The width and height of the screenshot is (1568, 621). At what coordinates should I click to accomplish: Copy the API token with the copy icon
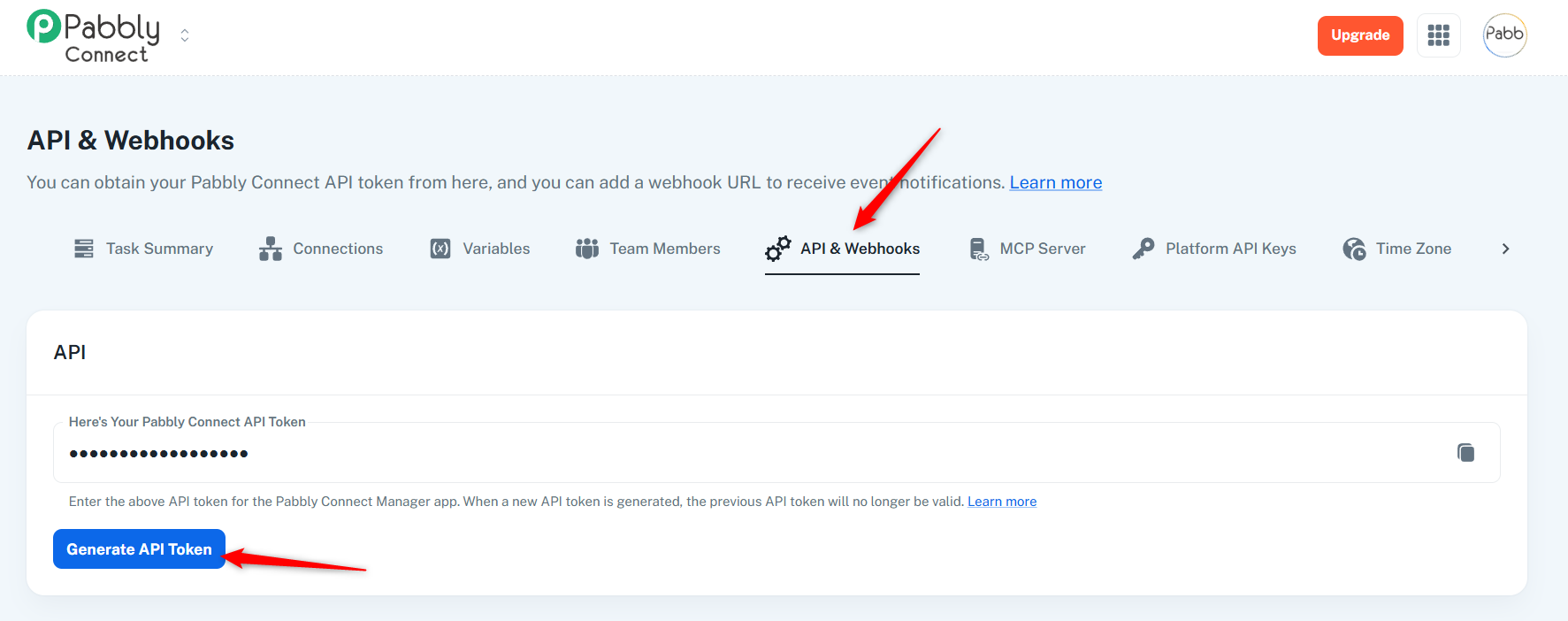click(x=1465, y=453)
